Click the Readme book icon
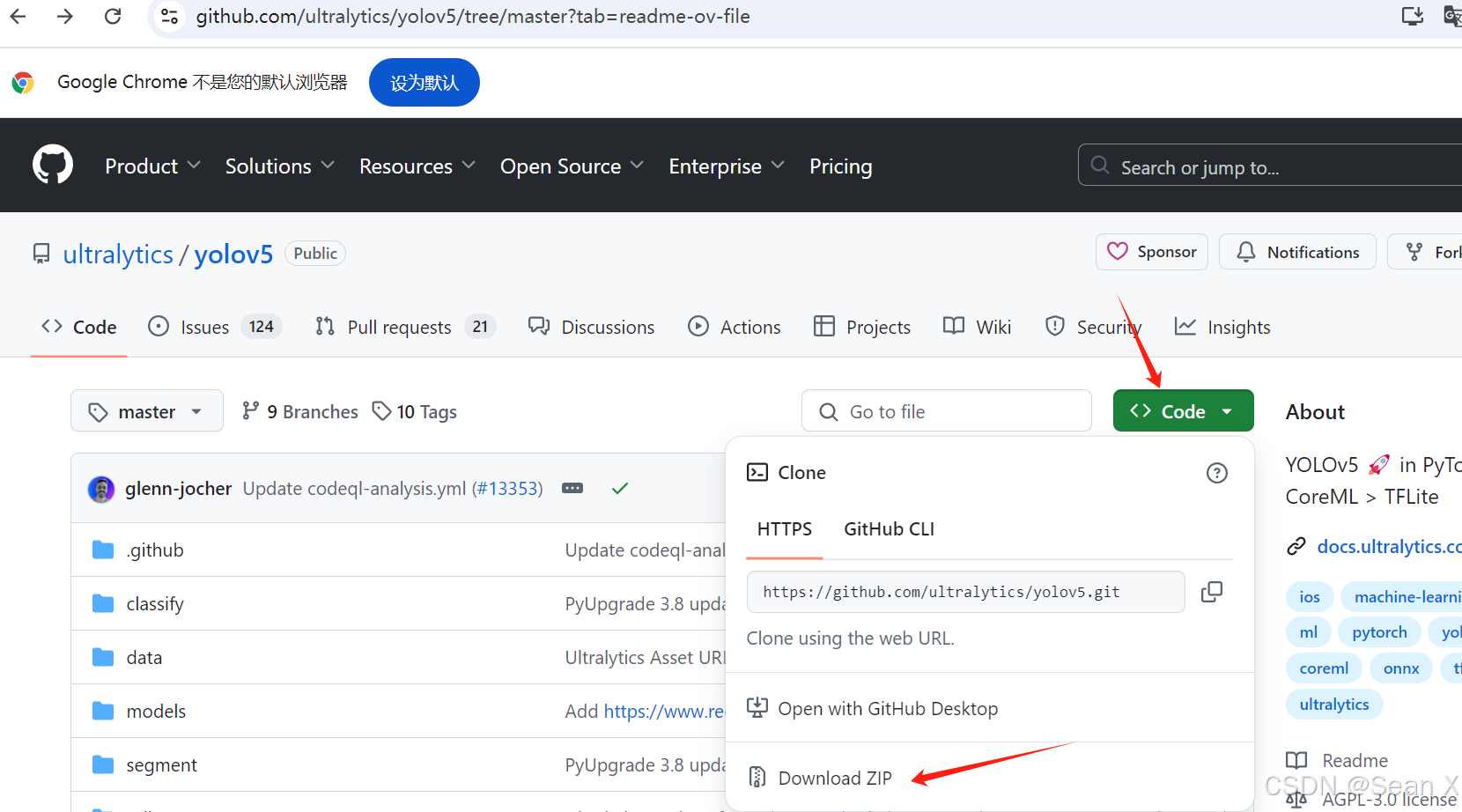This screenshot has height=812, width=1462. pyautogui.click(x=1296, y=760)
